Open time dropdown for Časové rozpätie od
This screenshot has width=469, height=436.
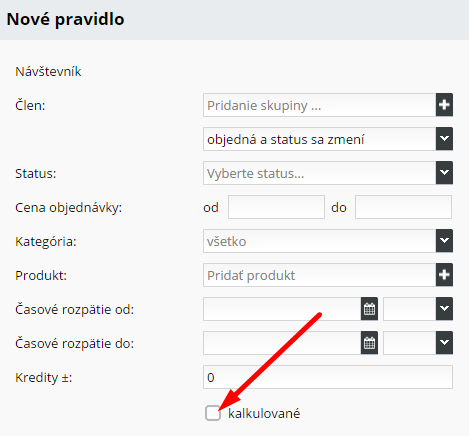coord(444,309)
